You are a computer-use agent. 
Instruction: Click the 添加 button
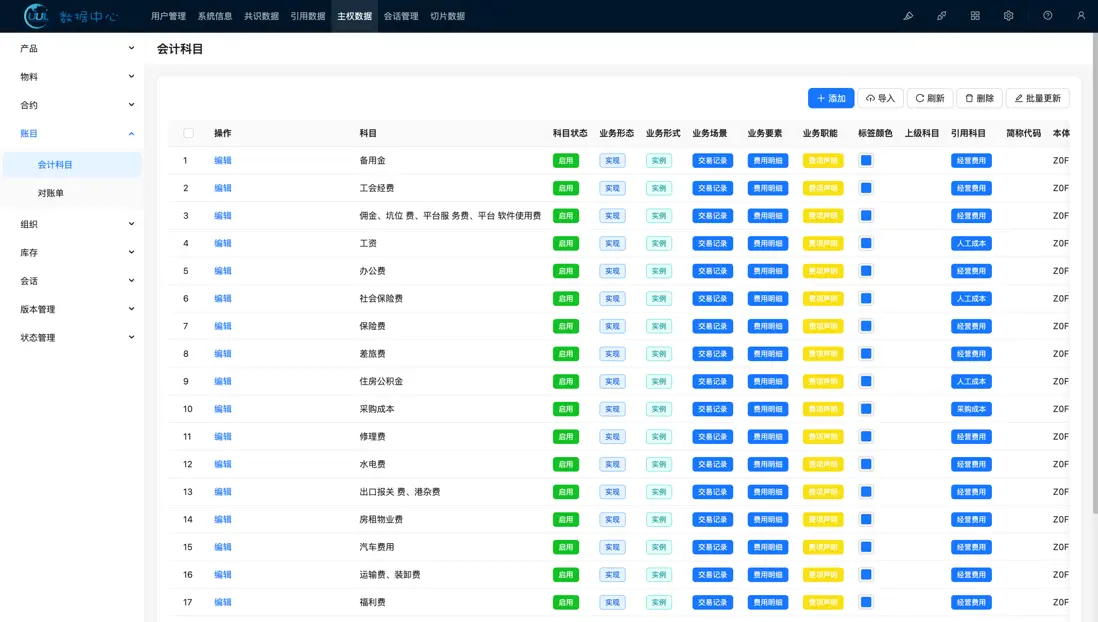831,98
